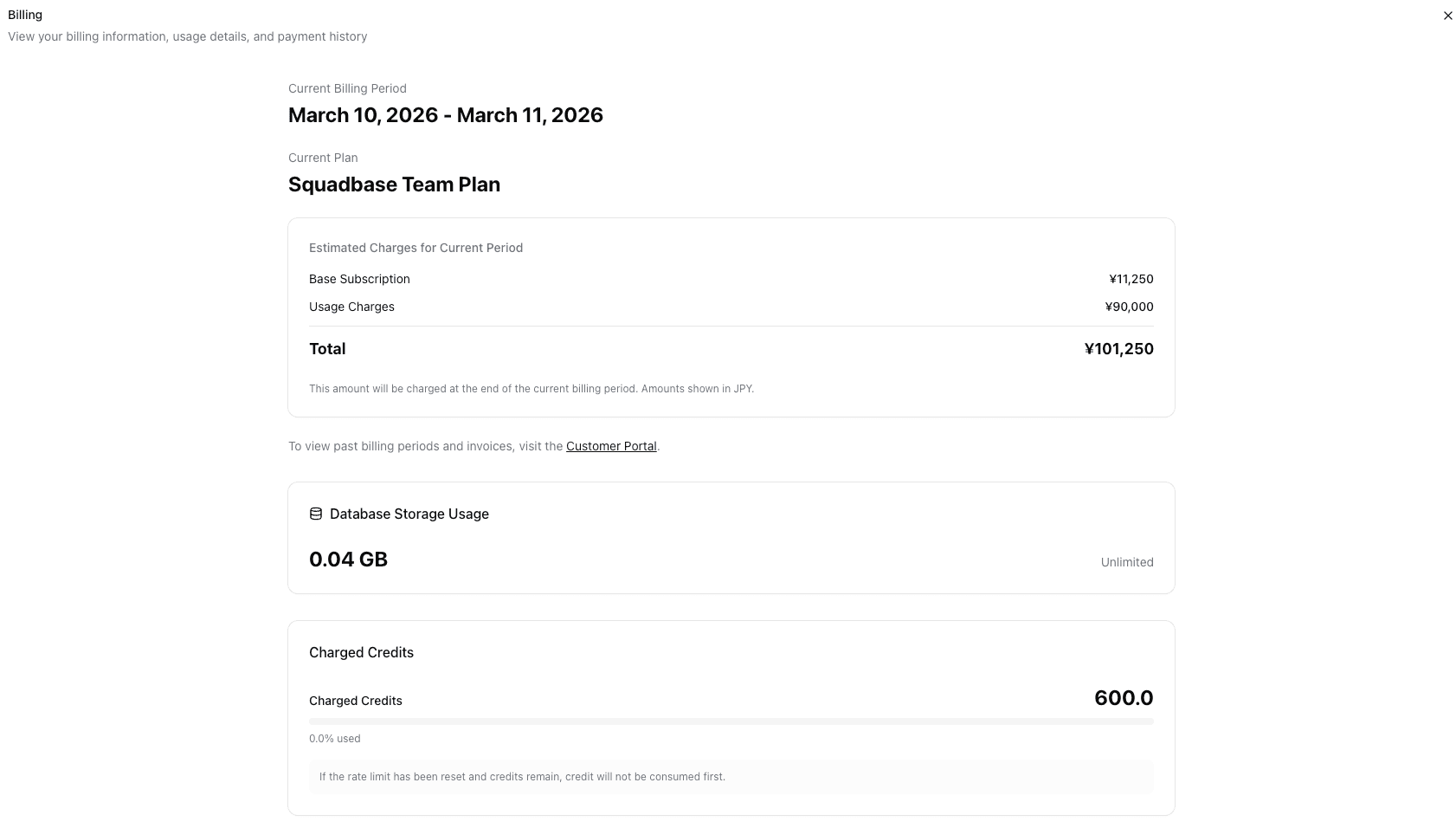Click the Estimated Charges for Current Period heading
Viewport: 1456px width, 828px height.
point(416,248)
